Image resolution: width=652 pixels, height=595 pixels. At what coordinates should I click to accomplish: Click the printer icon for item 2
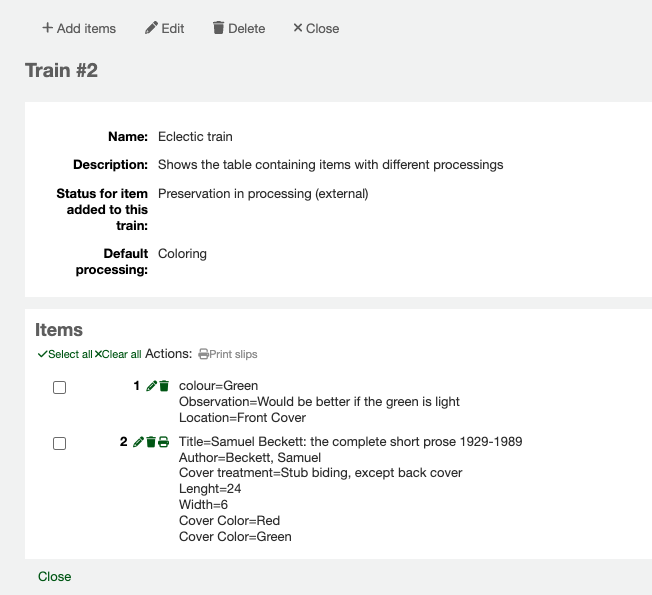click(x=164, y=442)
